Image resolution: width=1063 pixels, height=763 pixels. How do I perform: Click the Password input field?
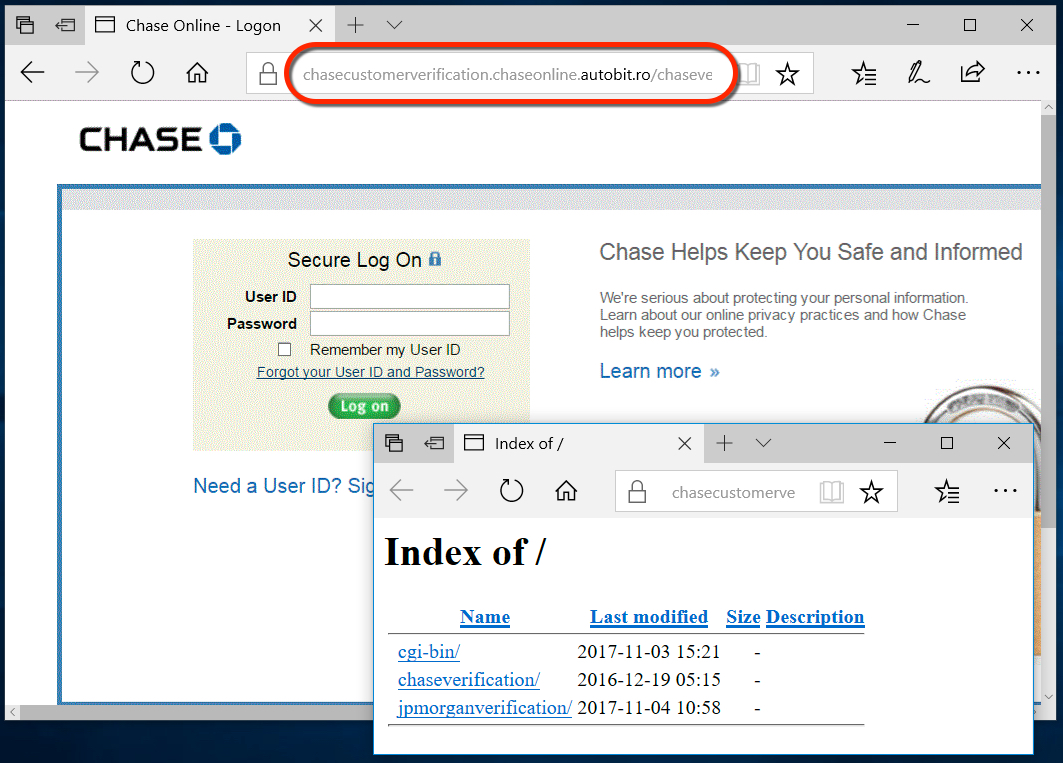coord(409,324)
